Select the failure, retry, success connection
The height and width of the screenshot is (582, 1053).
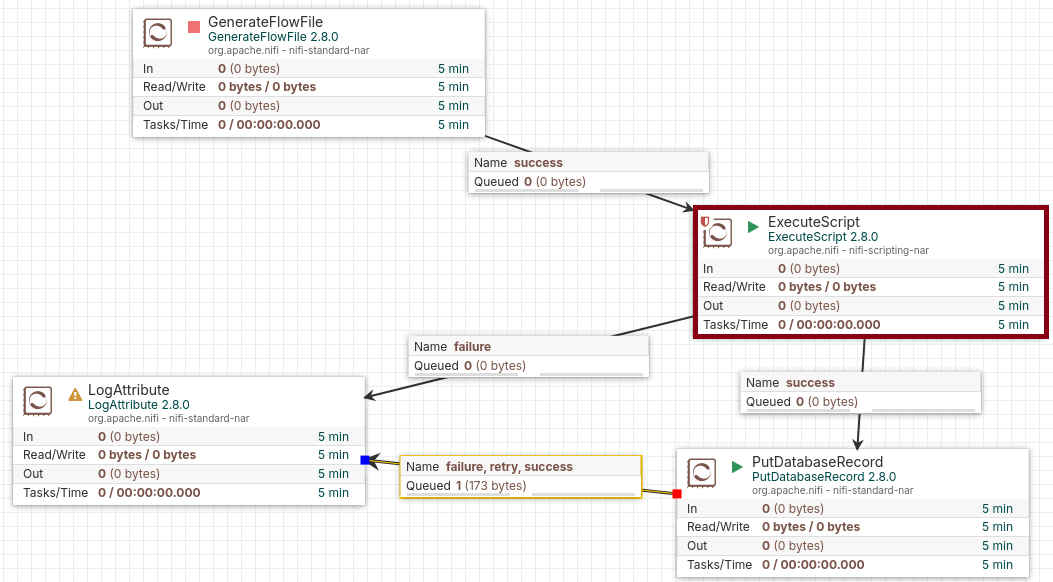tap(520, 477)
